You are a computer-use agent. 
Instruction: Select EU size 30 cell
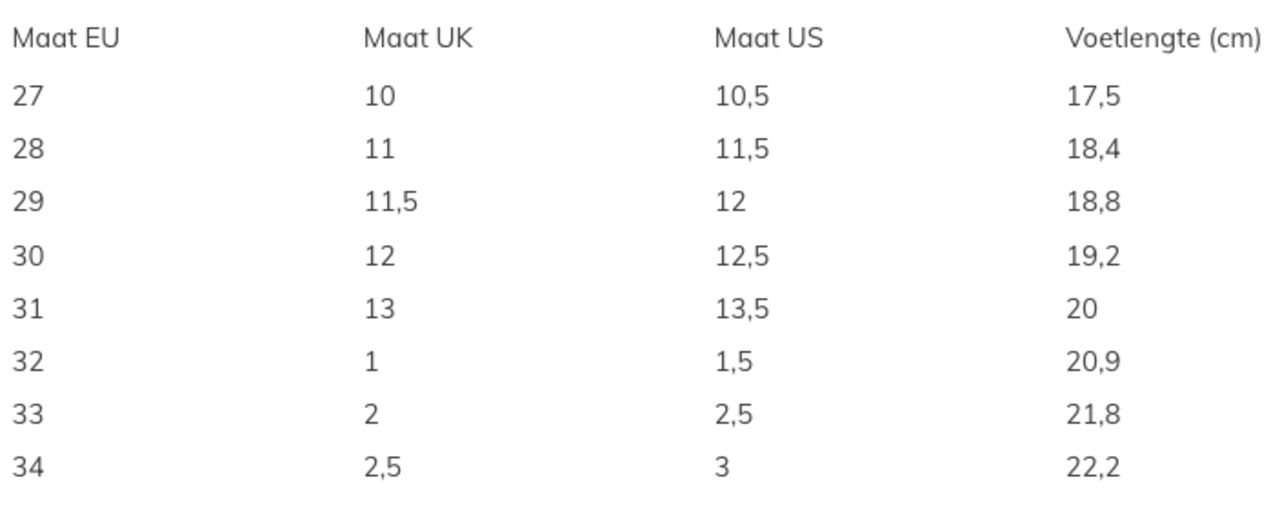point(28,256)
